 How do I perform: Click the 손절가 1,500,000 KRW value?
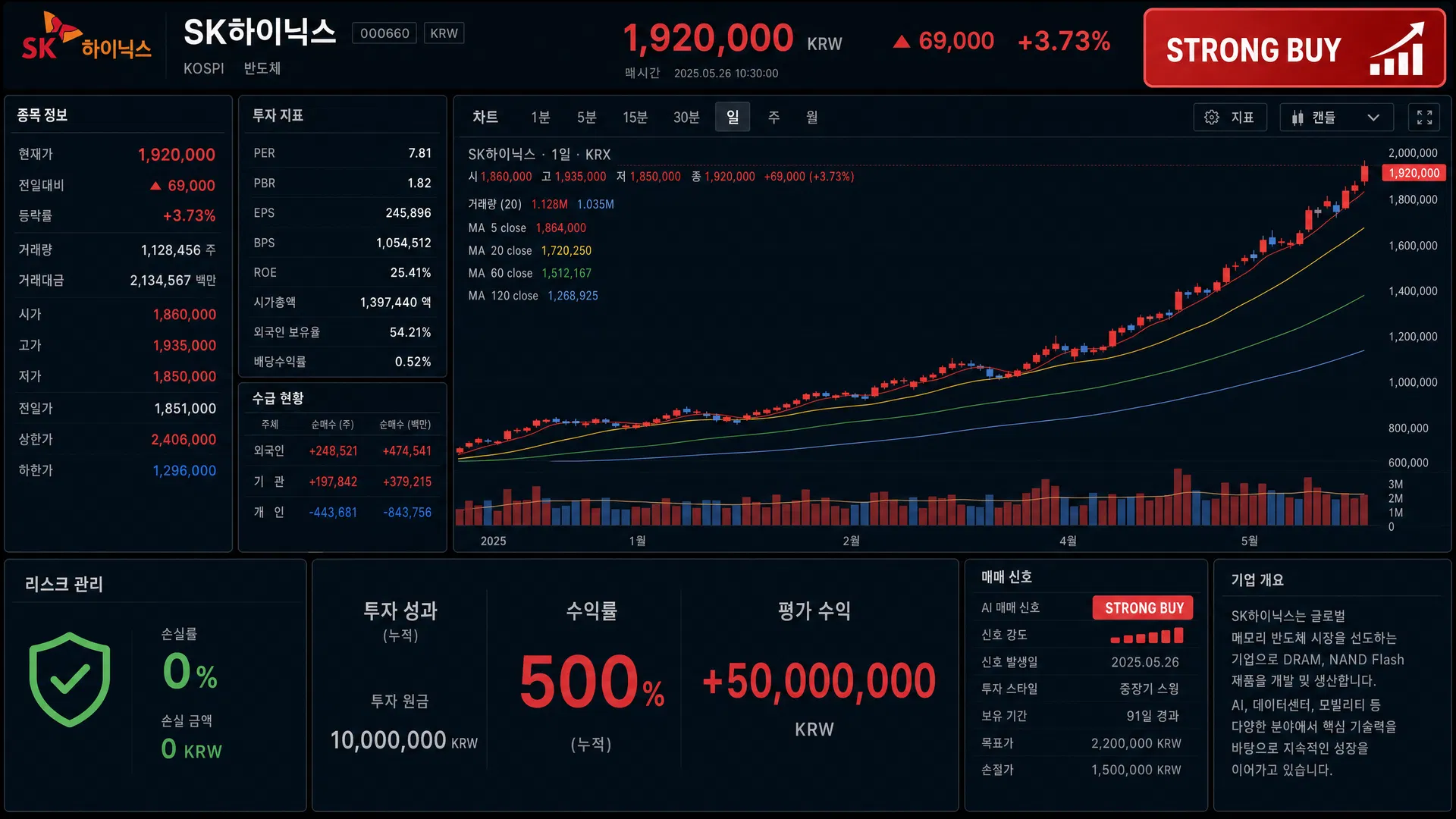point(1136,770)
